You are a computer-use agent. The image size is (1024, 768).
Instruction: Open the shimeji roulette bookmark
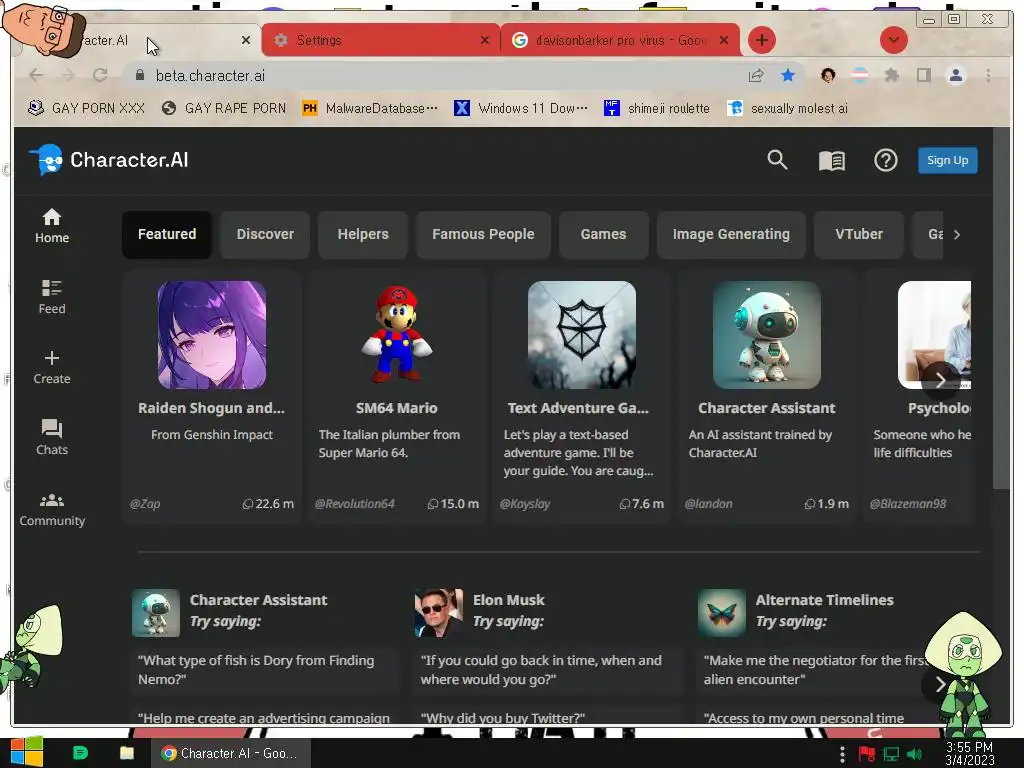[x=657, y=108]
